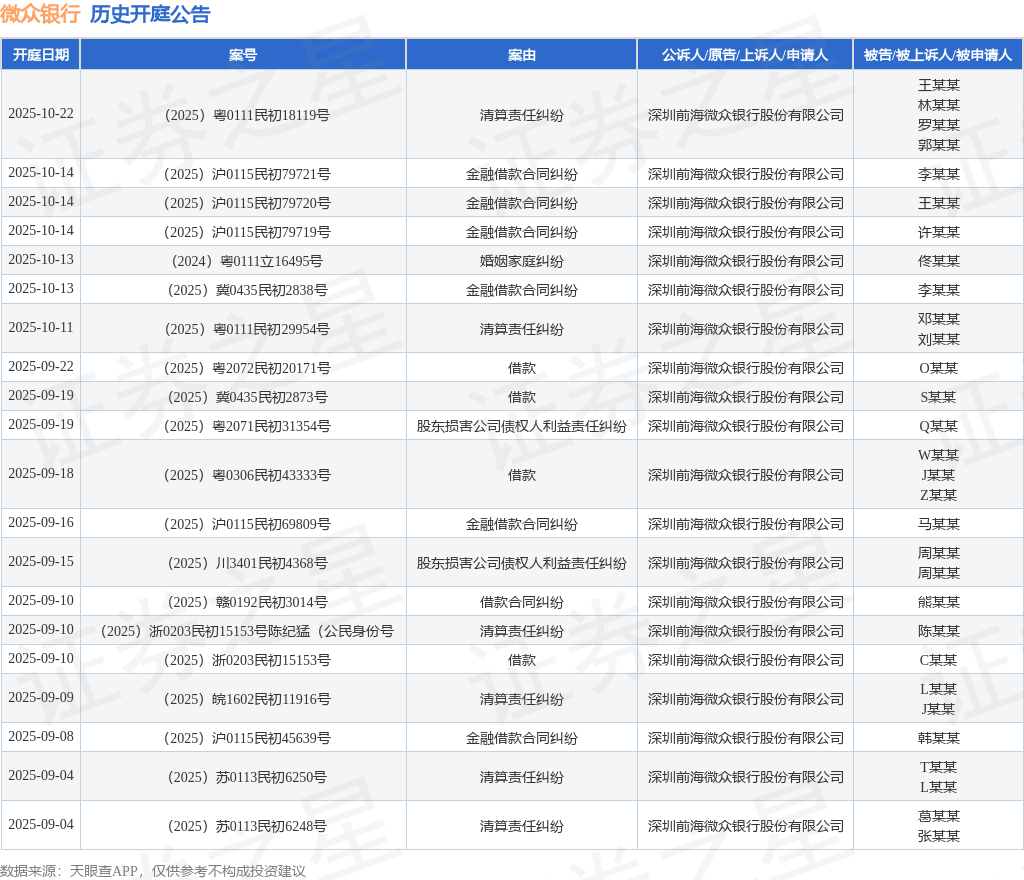This screenshot has width=1024, height=880.
Task: Click defendant O某某
Action: coord(938,368)
